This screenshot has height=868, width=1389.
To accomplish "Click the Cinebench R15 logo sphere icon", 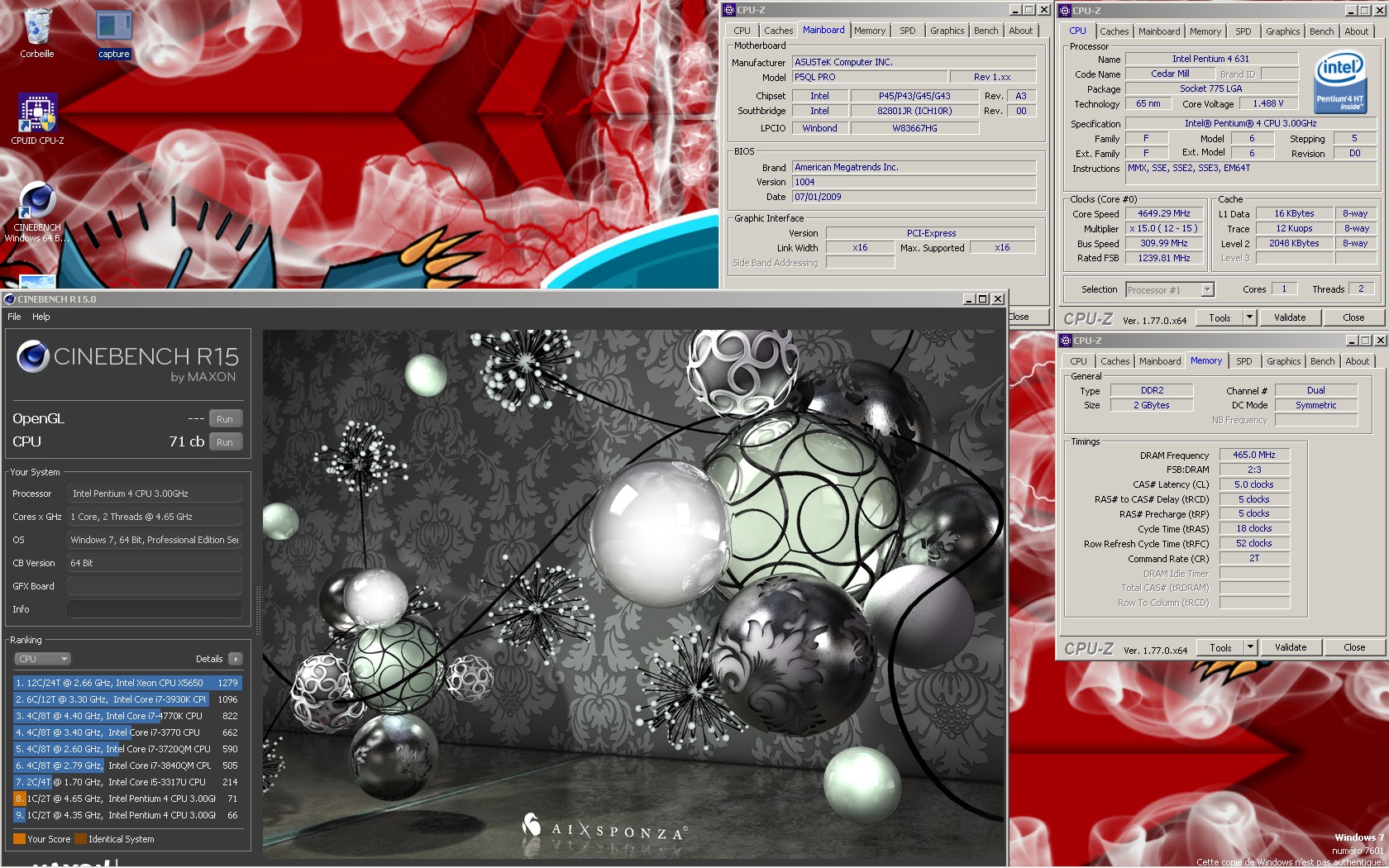I will click(x=33, y=356).
